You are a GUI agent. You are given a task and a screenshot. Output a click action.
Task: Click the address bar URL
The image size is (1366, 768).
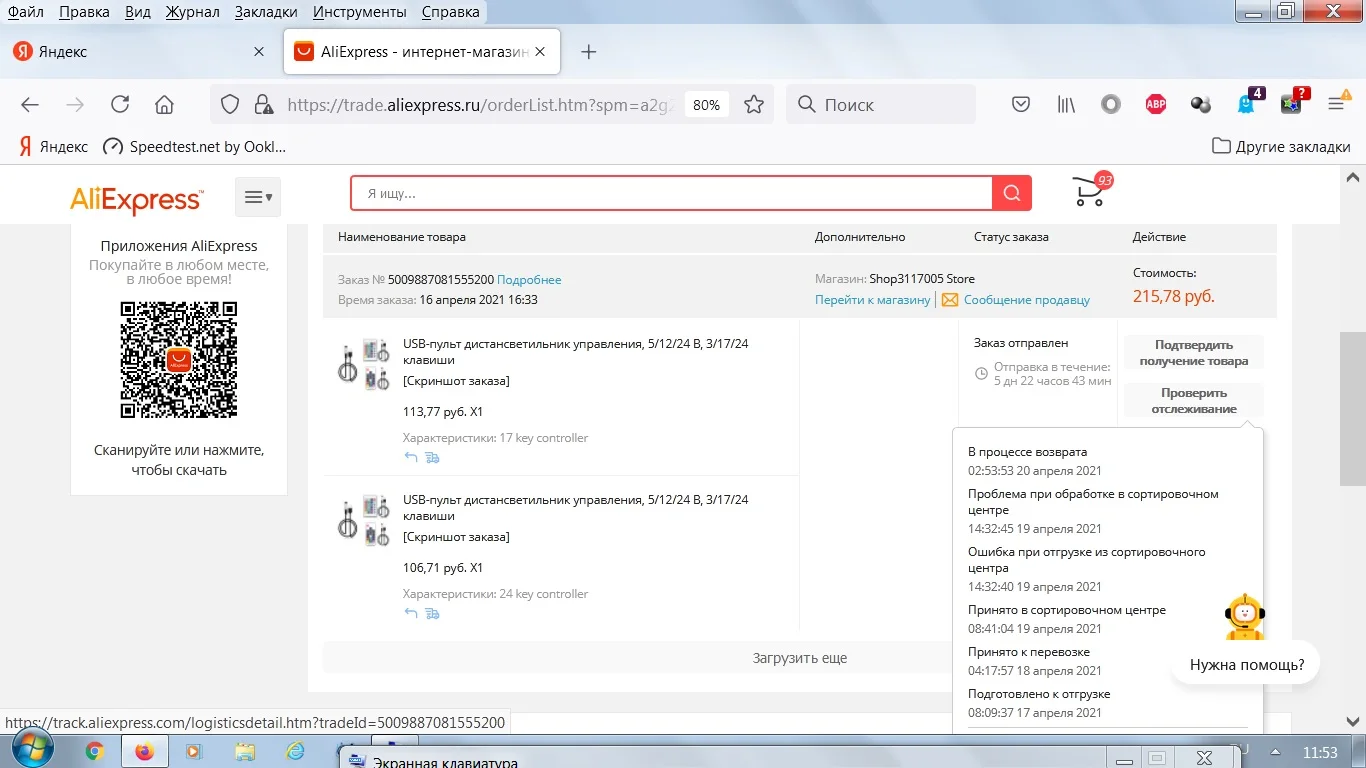click(x=482, y=104)
